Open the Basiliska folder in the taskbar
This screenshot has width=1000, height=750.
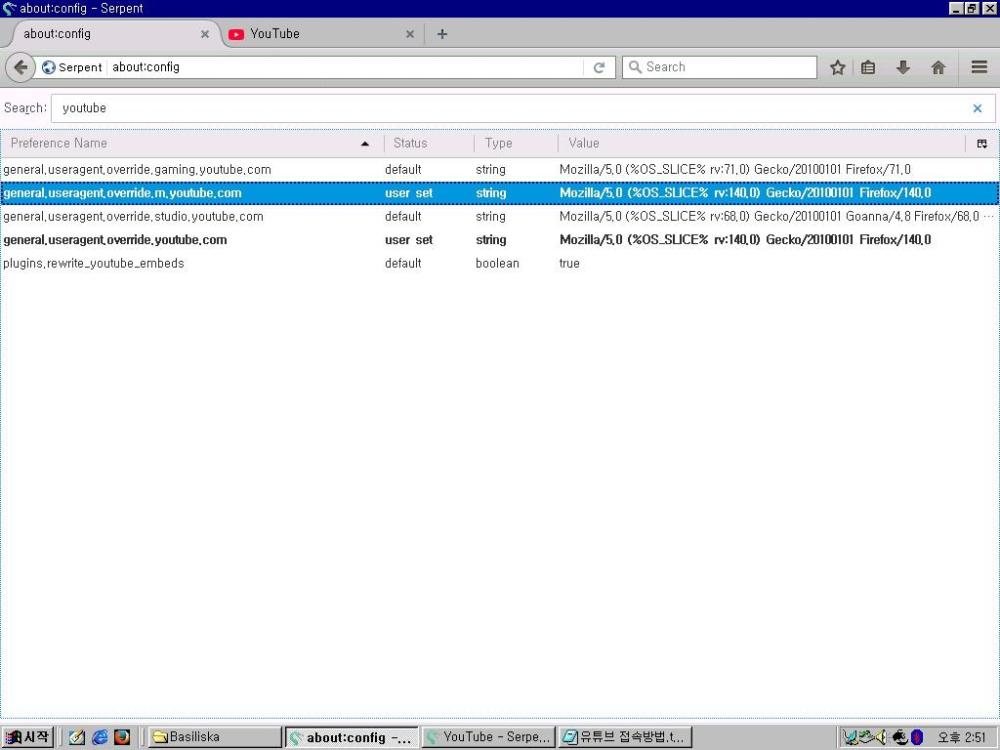[214, 737]
